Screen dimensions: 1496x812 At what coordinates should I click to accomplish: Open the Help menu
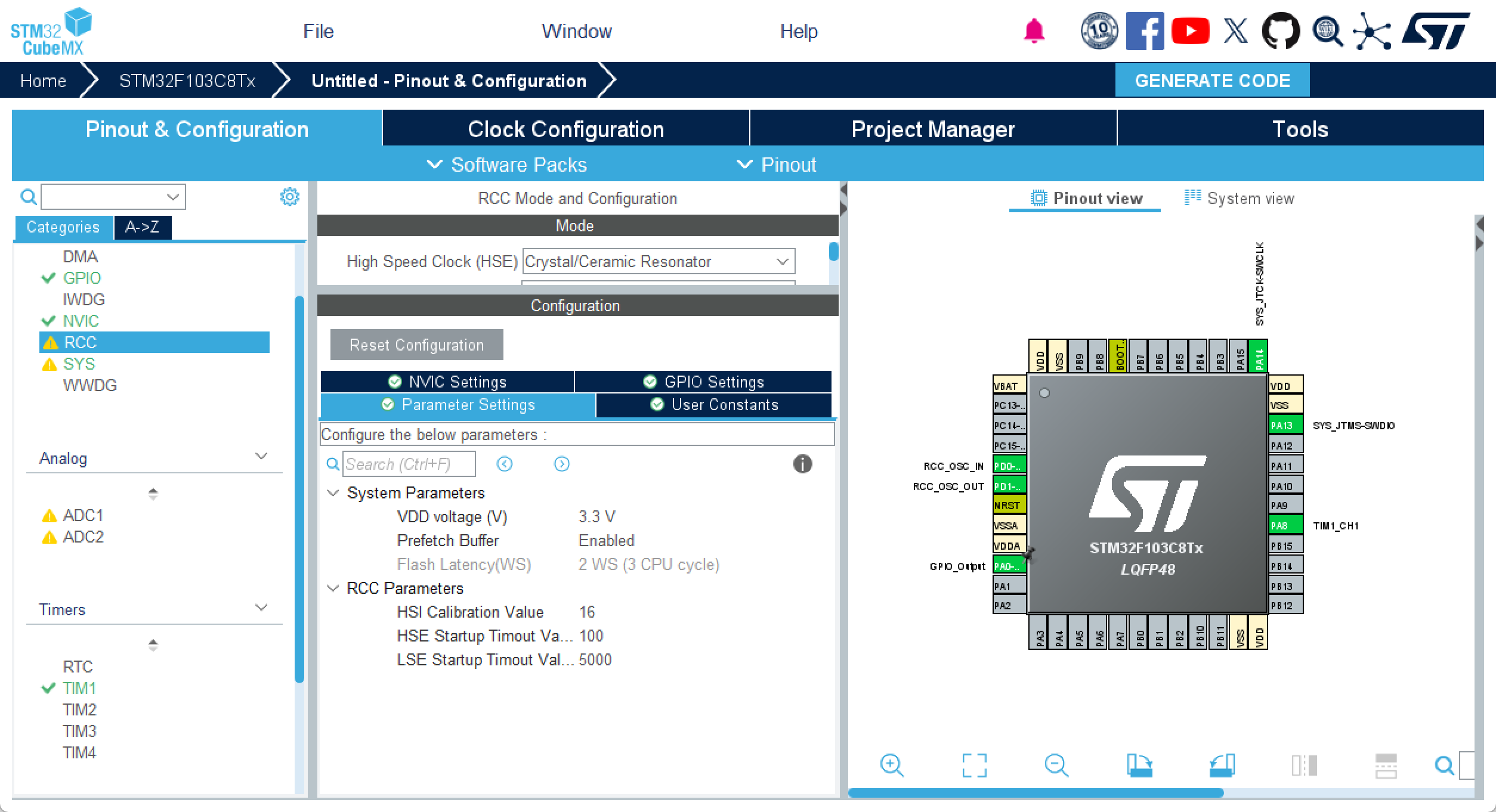pyautogui.click(x=799, y=31)
